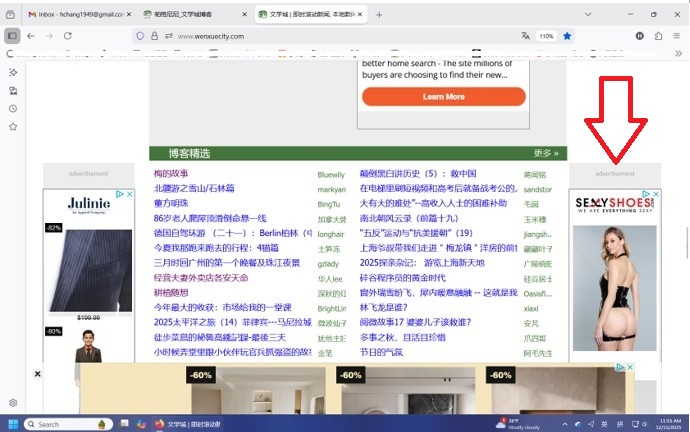
Task: Open the 更多 link in 博客精选 header
Action: pos(545,154)
